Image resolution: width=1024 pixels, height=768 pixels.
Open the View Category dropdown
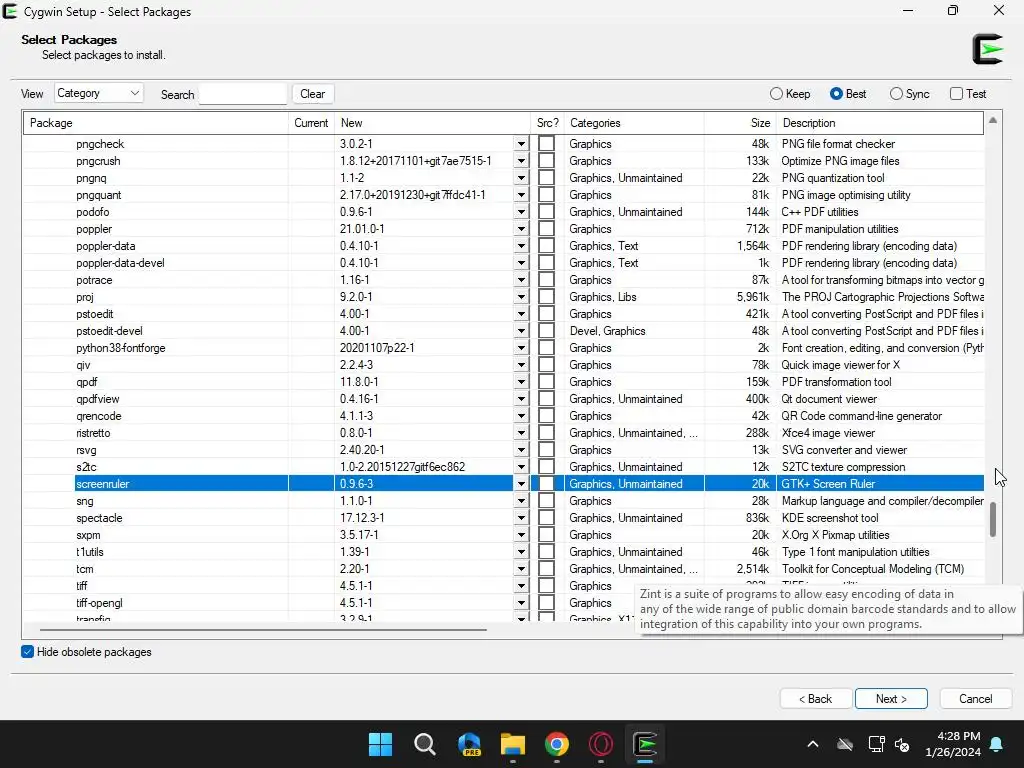tap(99, 93)
